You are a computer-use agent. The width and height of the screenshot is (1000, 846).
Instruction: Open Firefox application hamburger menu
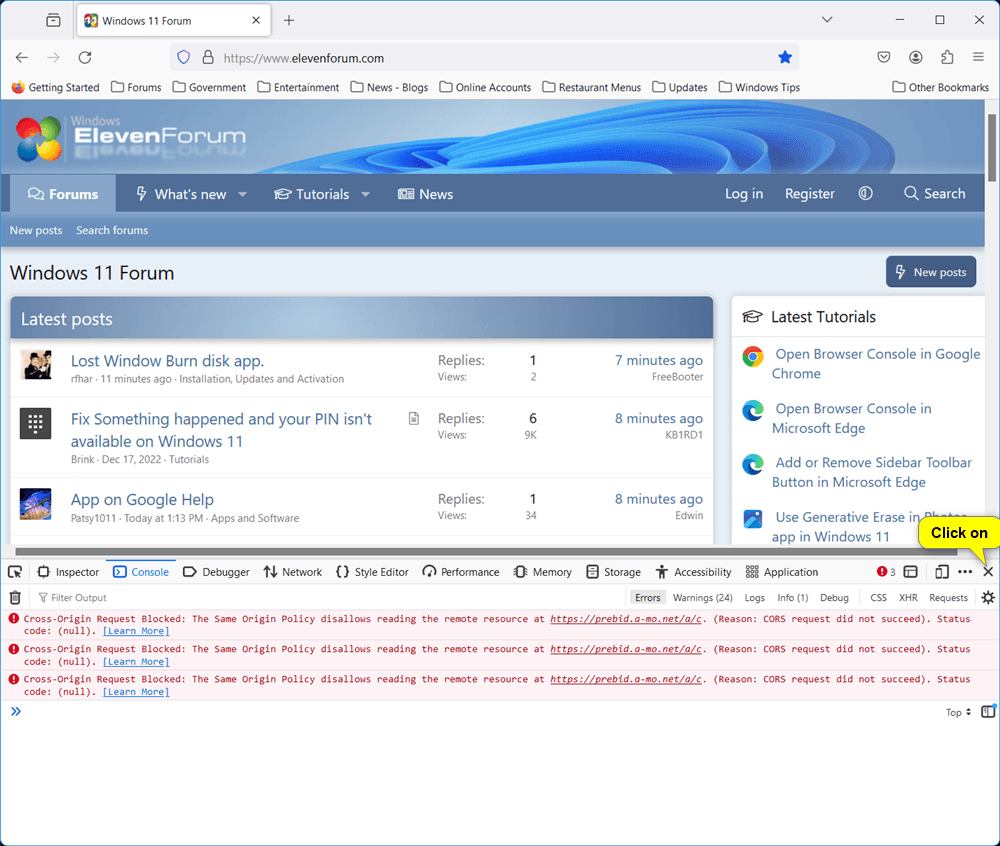tap(978, 58)
